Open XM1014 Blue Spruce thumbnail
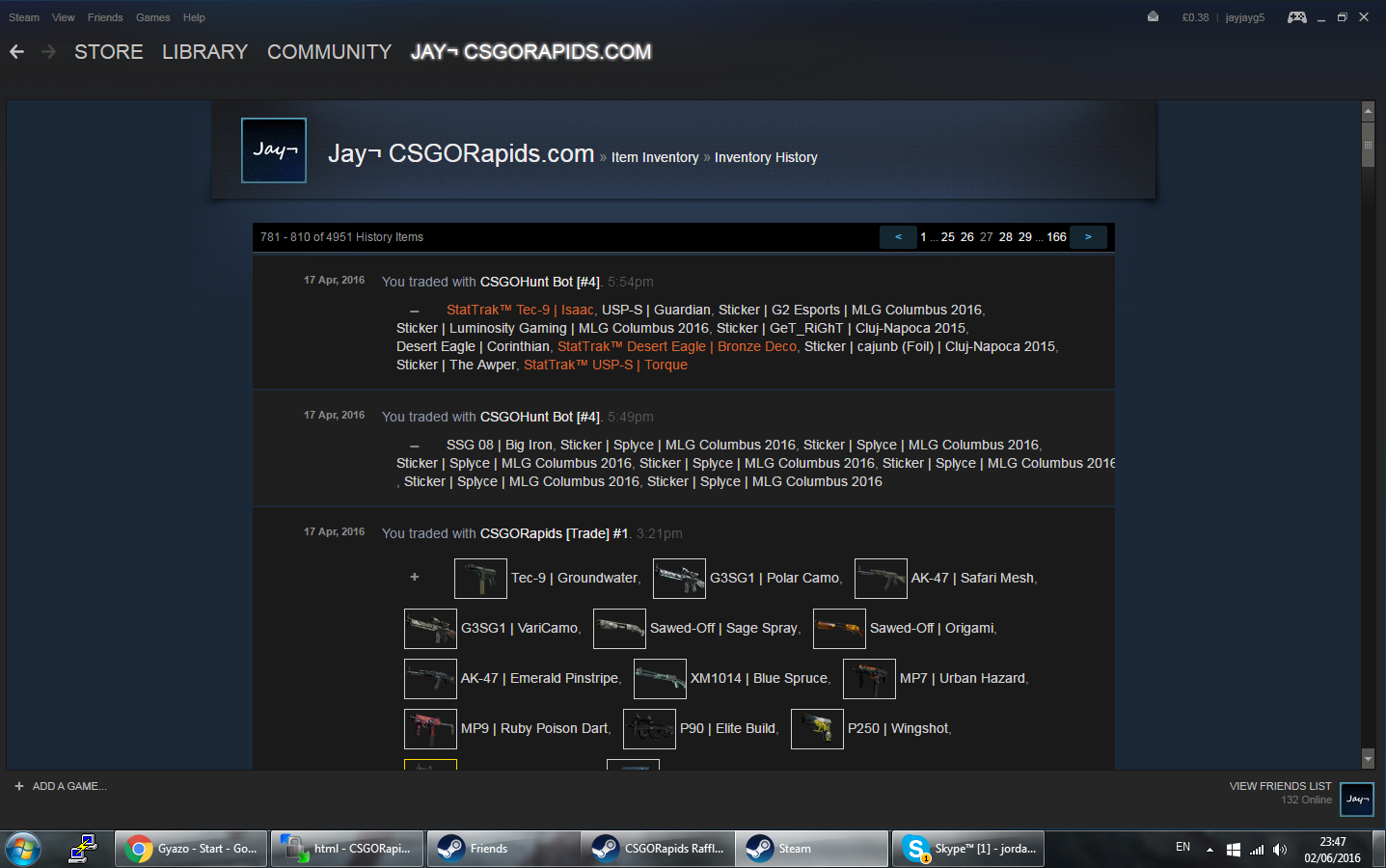The image size is (1386, 868). tap(660, 679)
